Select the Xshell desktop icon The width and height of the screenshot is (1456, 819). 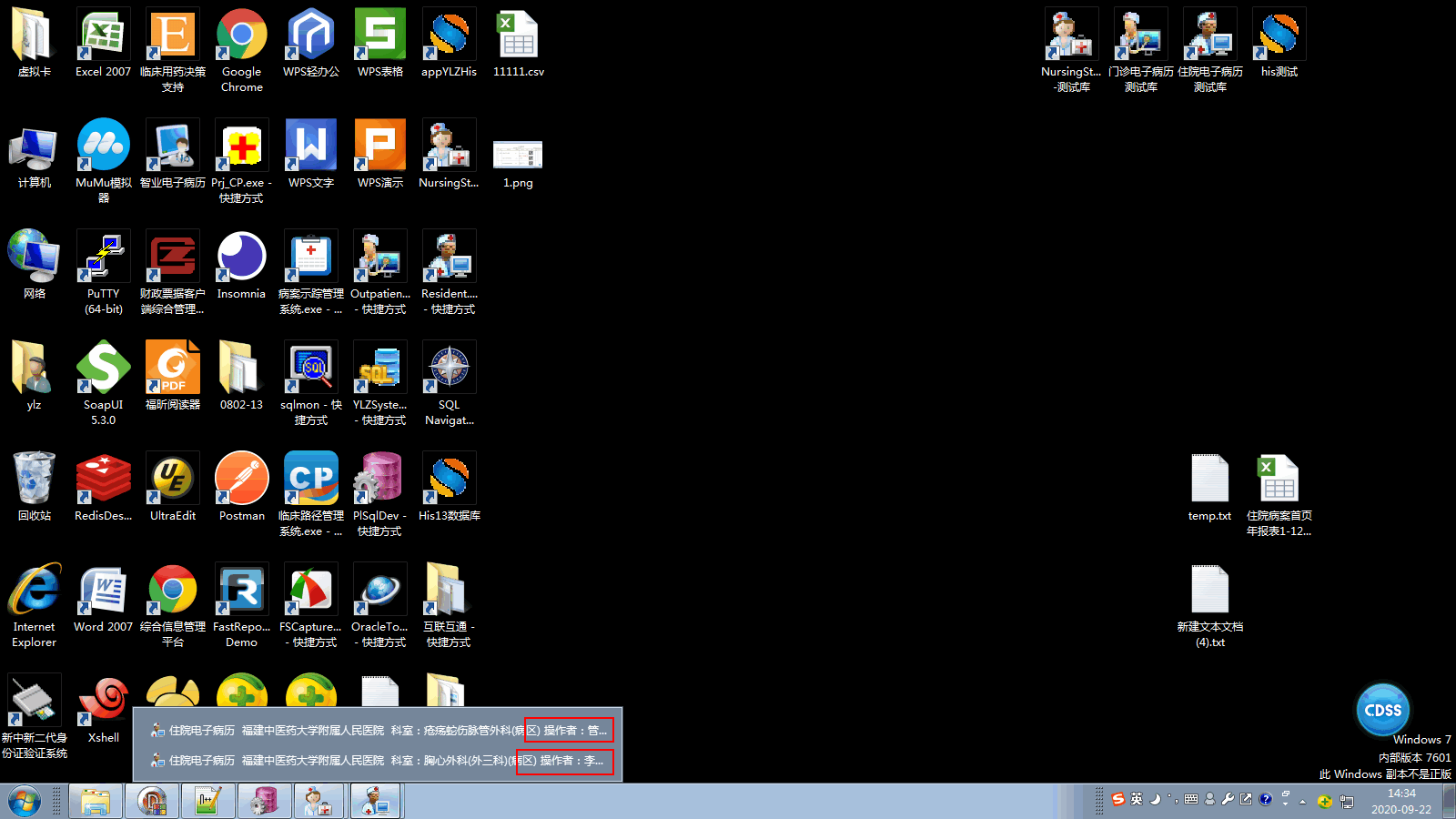pos(104,710)
